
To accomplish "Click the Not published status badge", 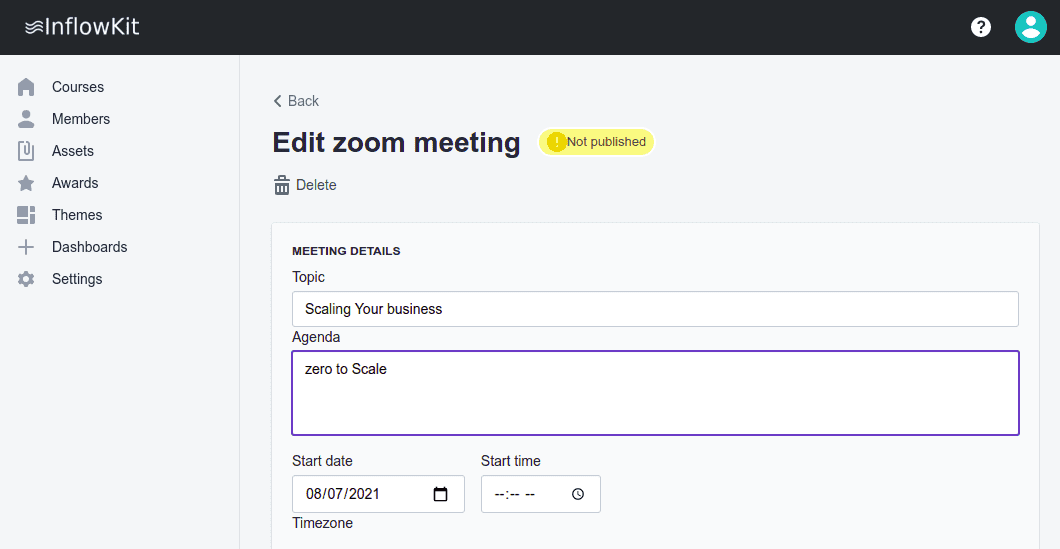I will 597,142.
